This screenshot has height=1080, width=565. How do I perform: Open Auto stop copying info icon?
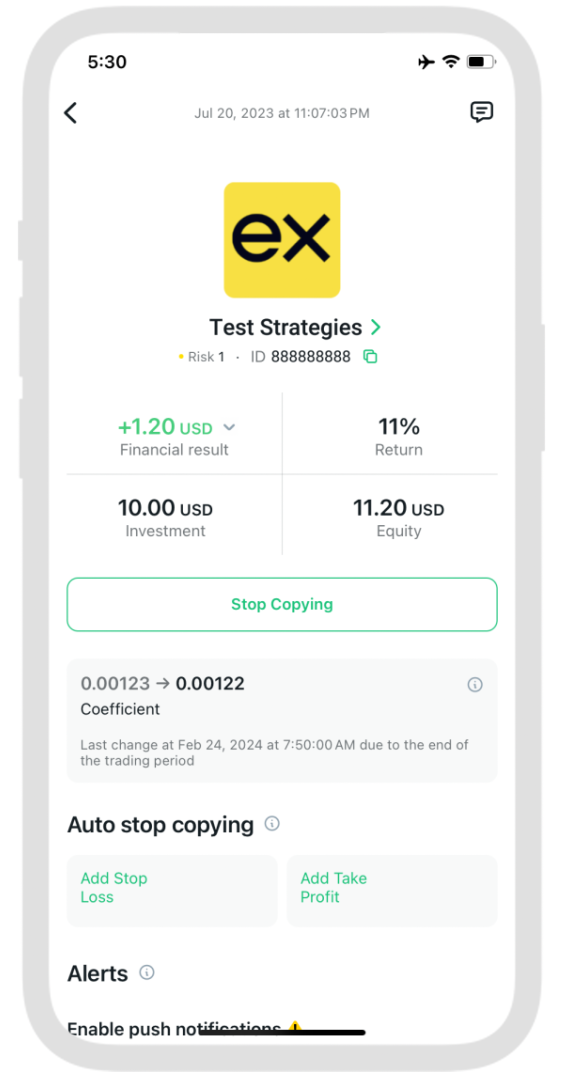272,824
